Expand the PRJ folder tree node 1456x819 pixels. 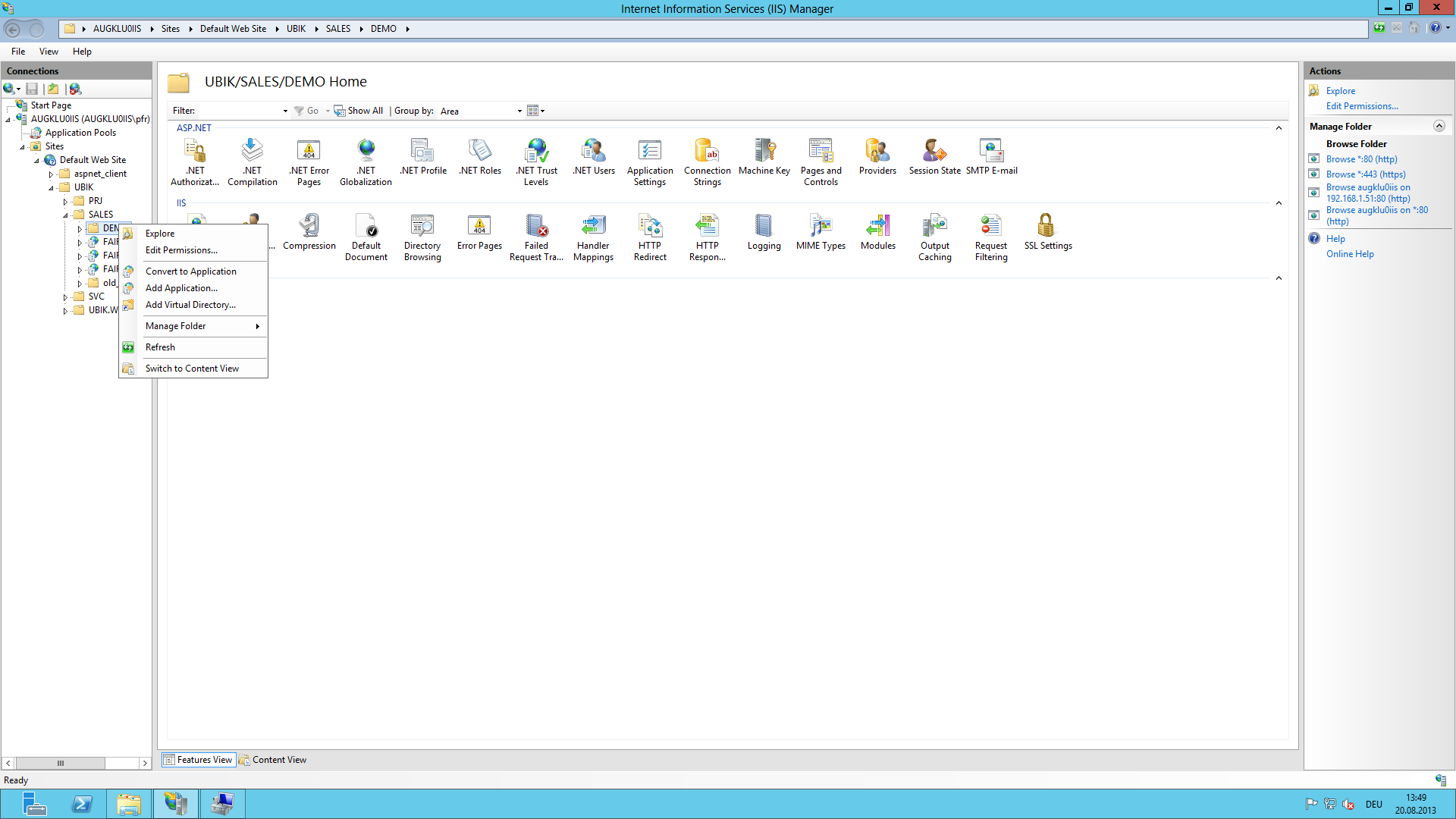click(x=66, y=202)
